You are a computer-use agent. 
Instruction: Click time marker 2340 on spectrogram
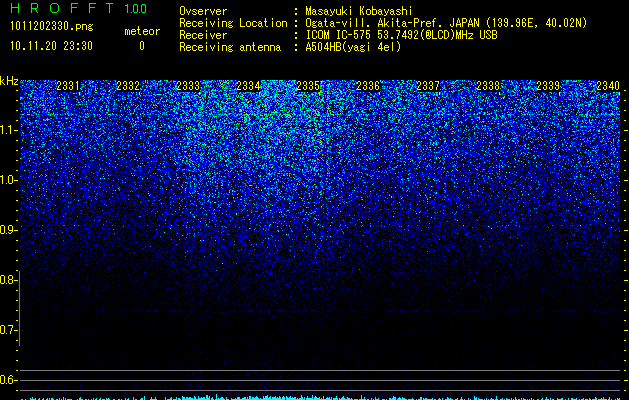(x=608, y=86)
